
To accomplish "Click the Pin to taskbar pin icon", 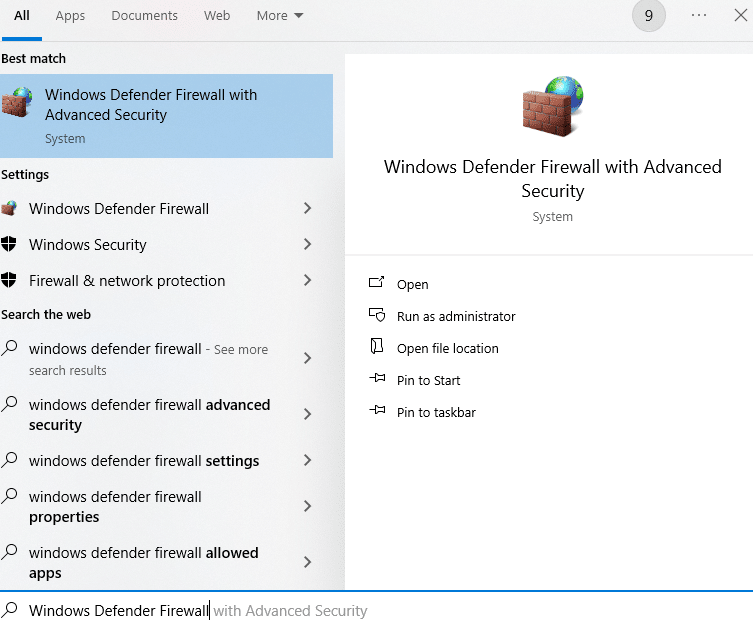I will click(377, 410).
